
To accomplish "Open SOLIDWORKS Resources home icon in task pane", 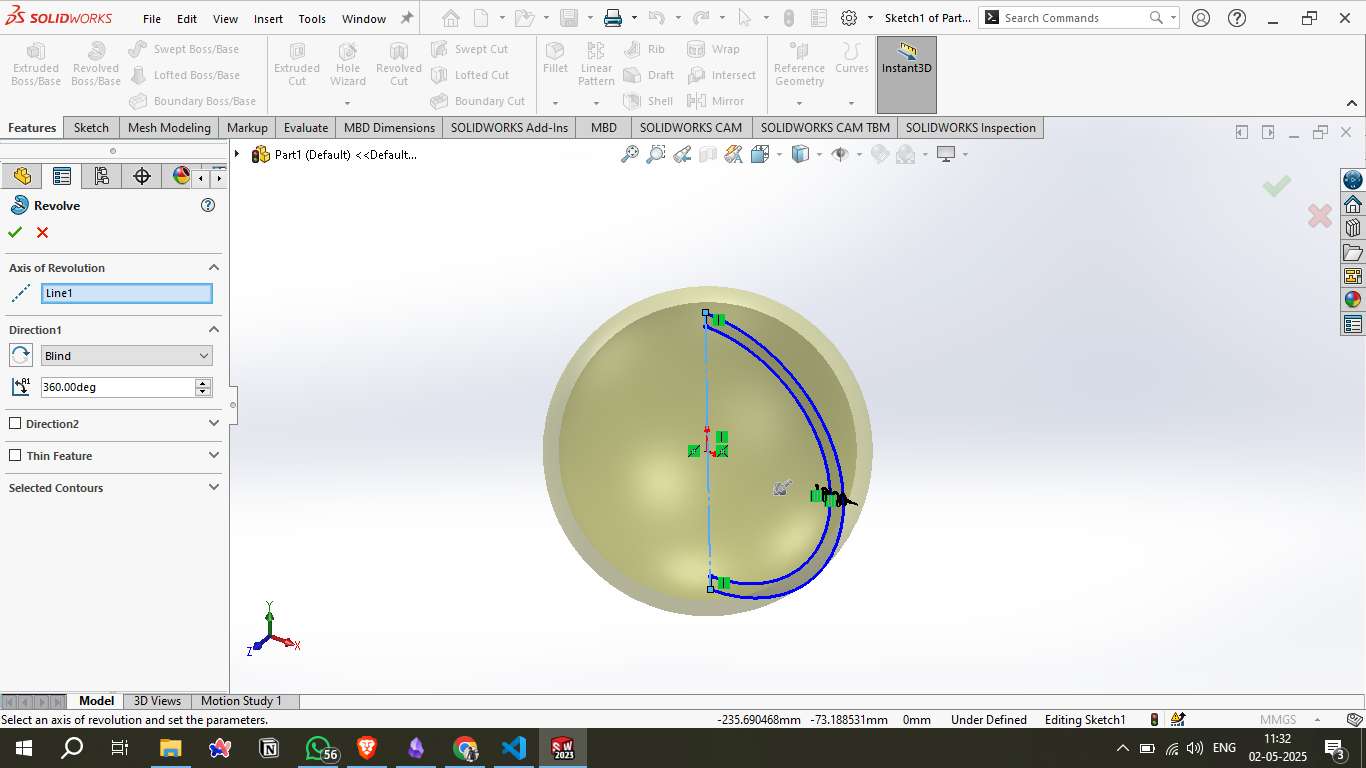I will pos(1353,204).
